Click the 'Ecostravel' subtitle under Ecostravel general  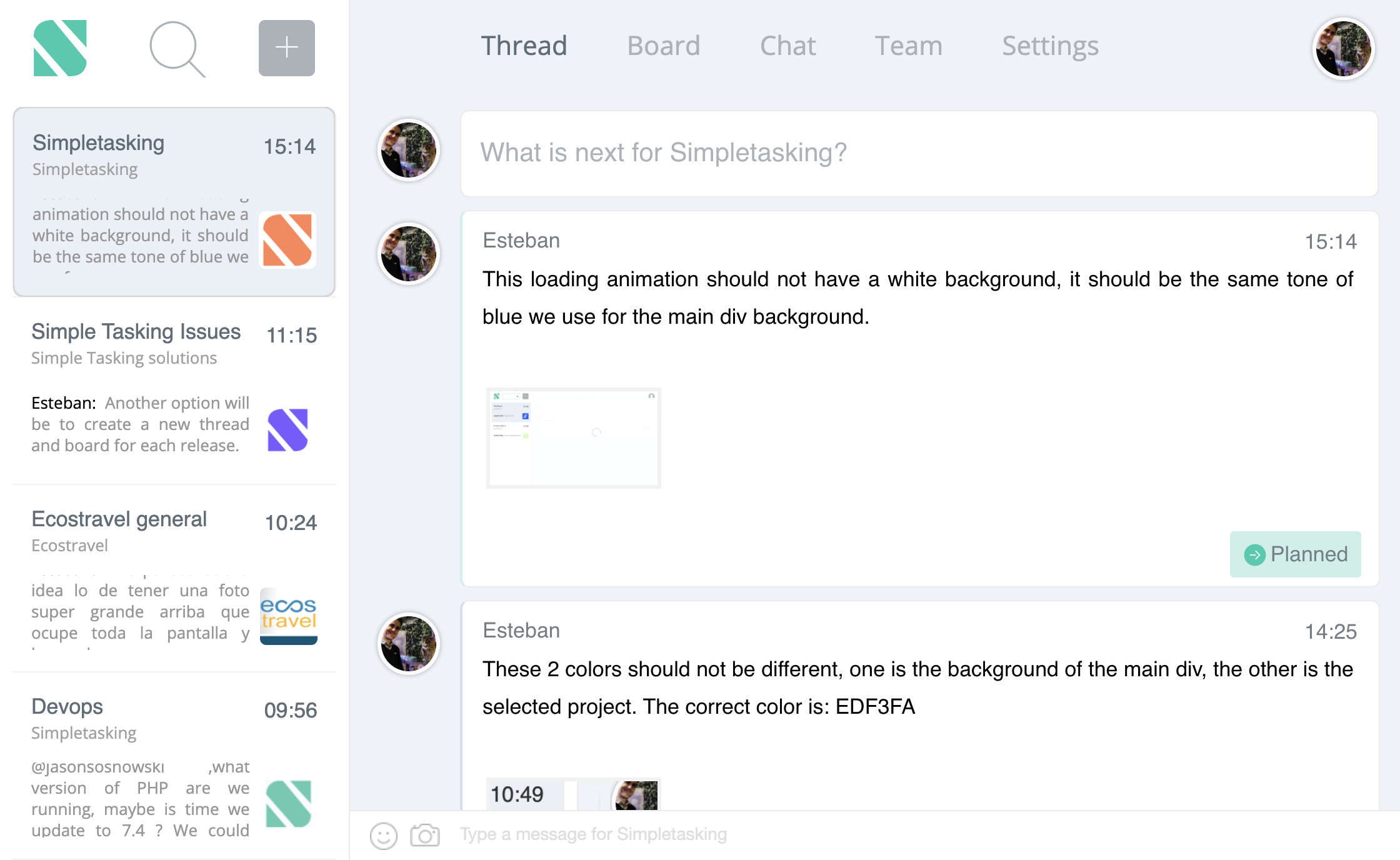coord(70,546)
